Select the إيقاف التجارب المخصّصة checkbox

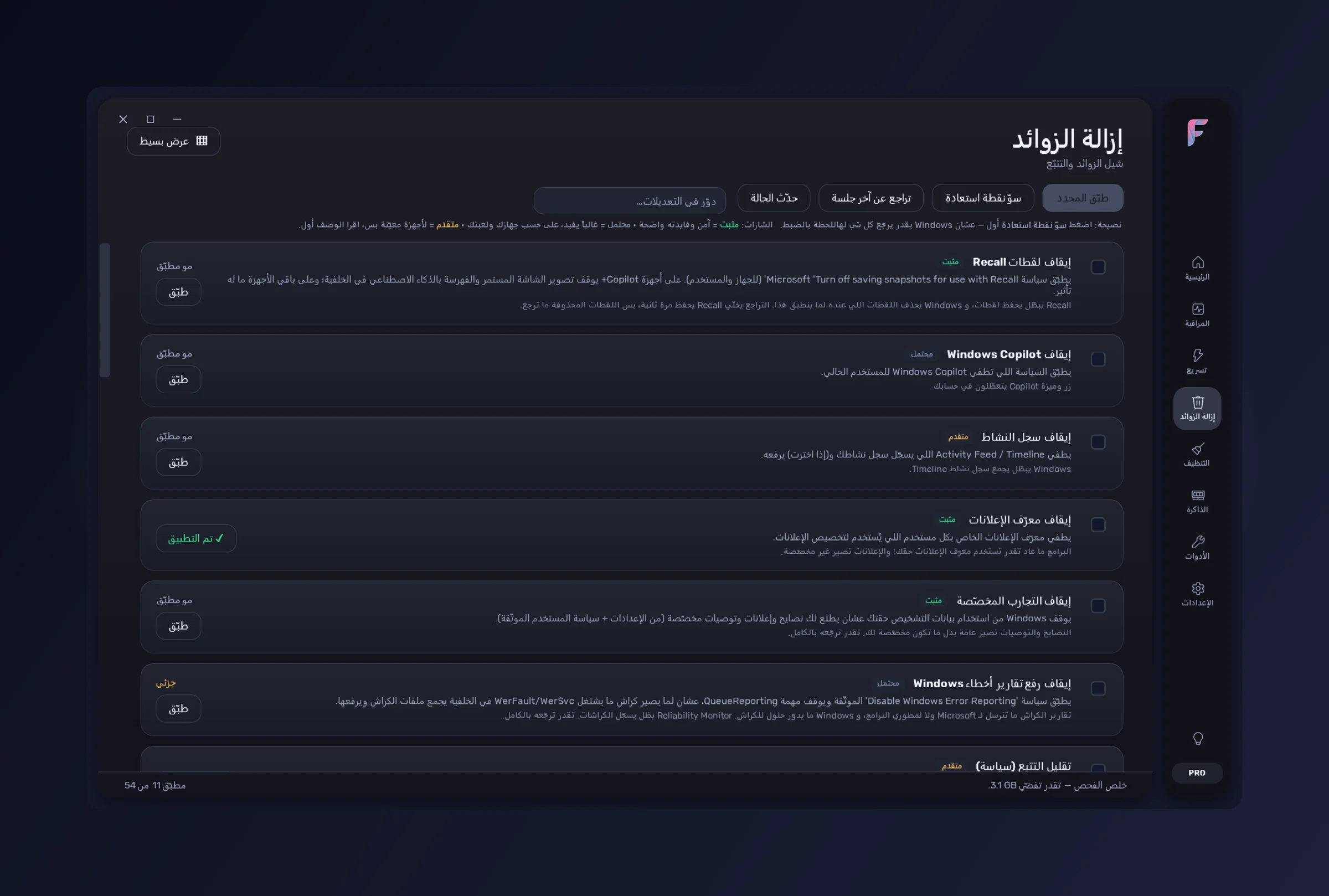coord(1098,606)
